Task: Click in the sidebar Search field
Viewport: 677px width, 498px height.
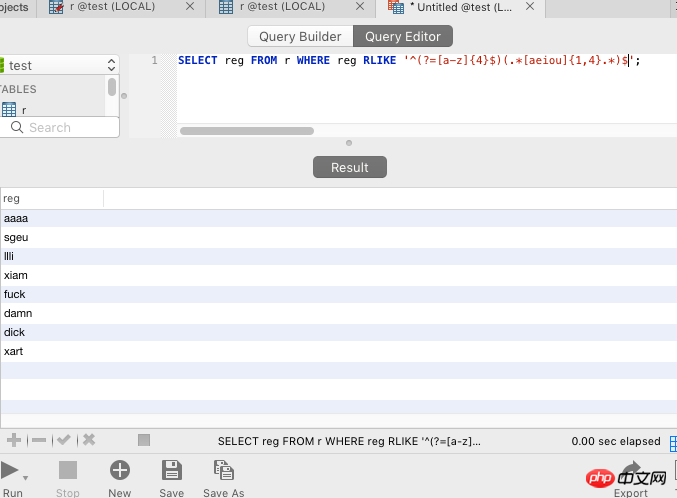Action: 60,127
